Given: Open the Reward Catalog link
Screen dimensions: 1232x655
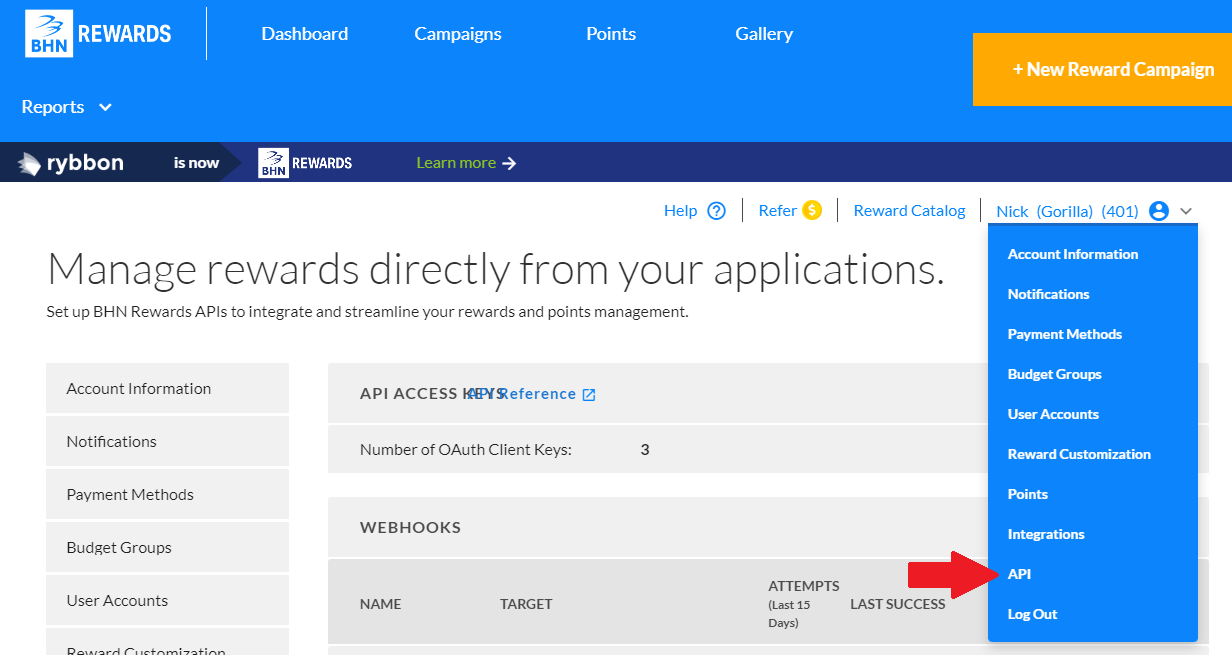Looking at the screenshot, I should 910,211.
